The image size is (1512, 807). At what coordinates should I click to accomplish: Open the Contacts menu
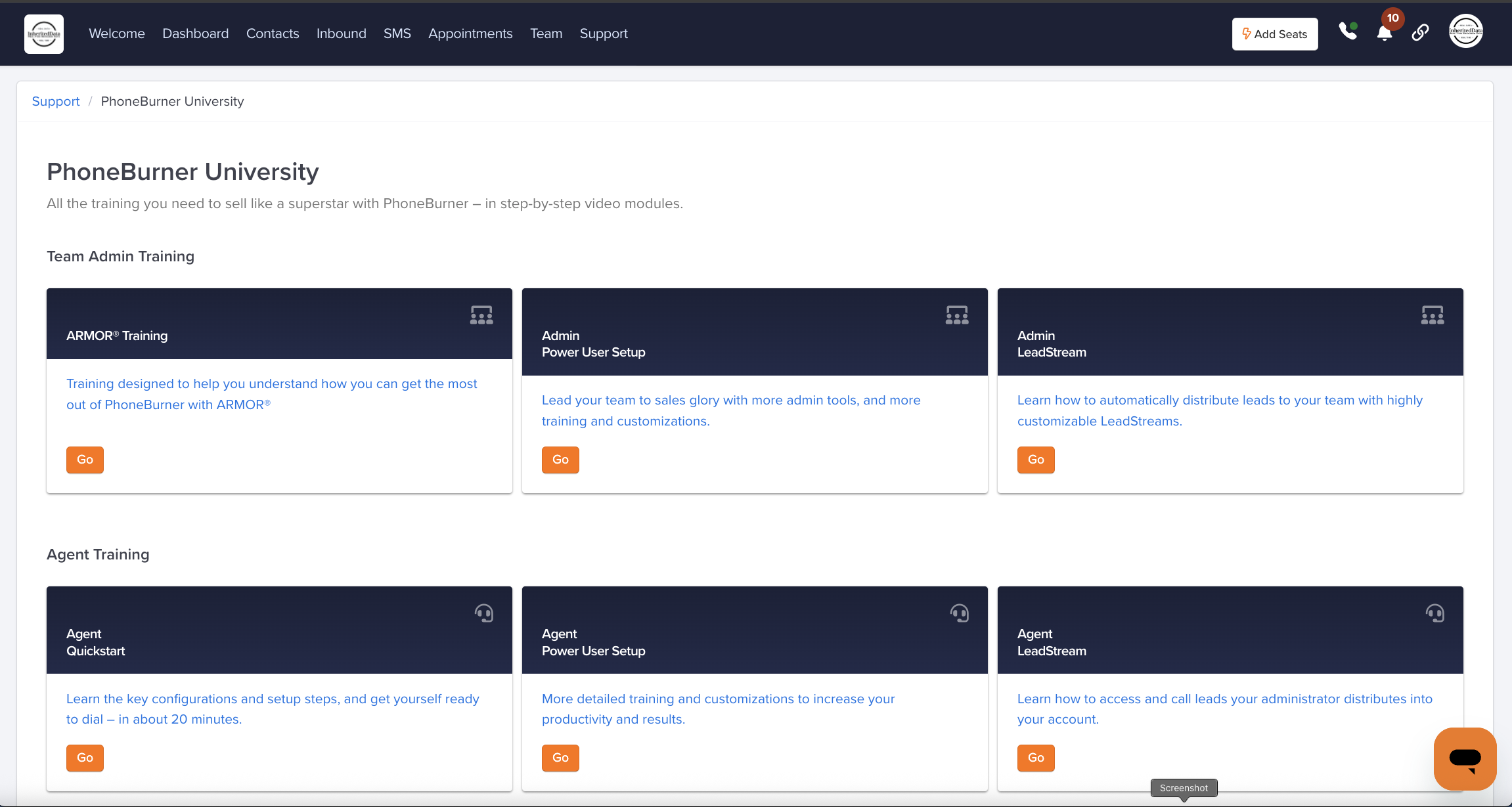(x=272, y=33)
